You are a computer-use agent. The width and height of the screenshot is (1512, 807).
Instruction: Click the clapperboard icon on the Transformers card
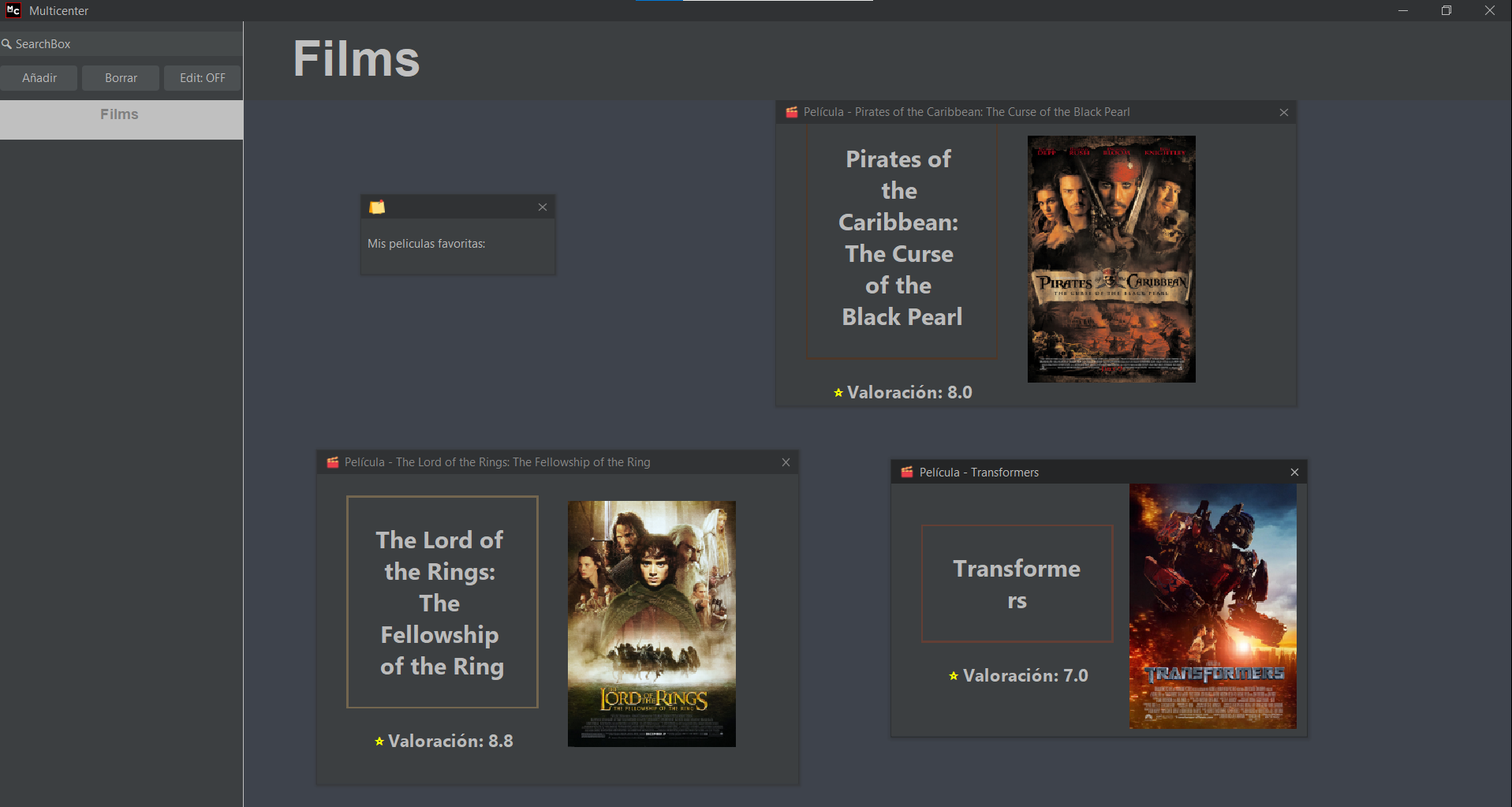pyautogui.click(x=907, y=472)
